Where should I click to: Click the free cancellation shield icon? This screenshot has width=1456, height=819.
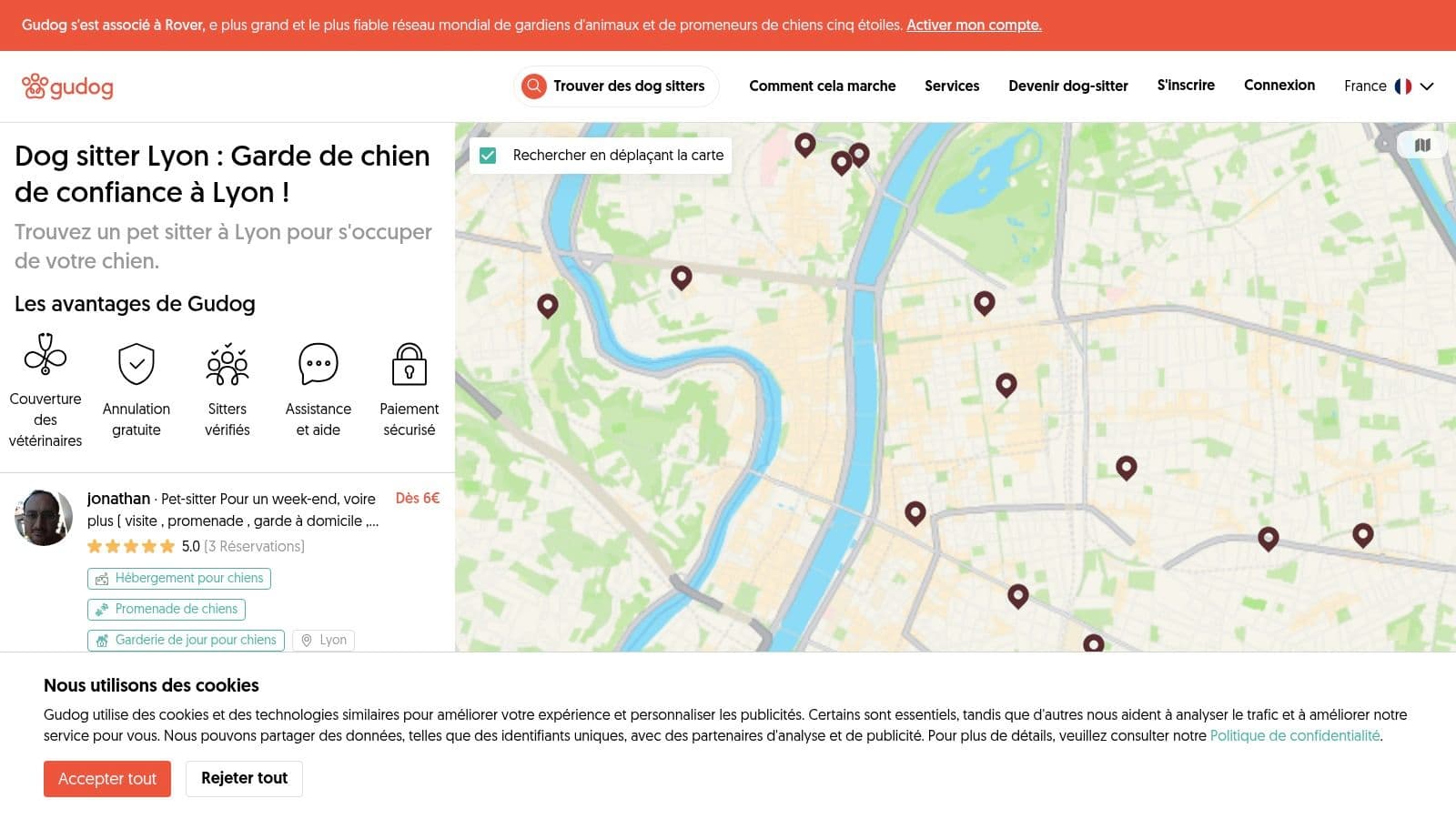coord(136,364)
